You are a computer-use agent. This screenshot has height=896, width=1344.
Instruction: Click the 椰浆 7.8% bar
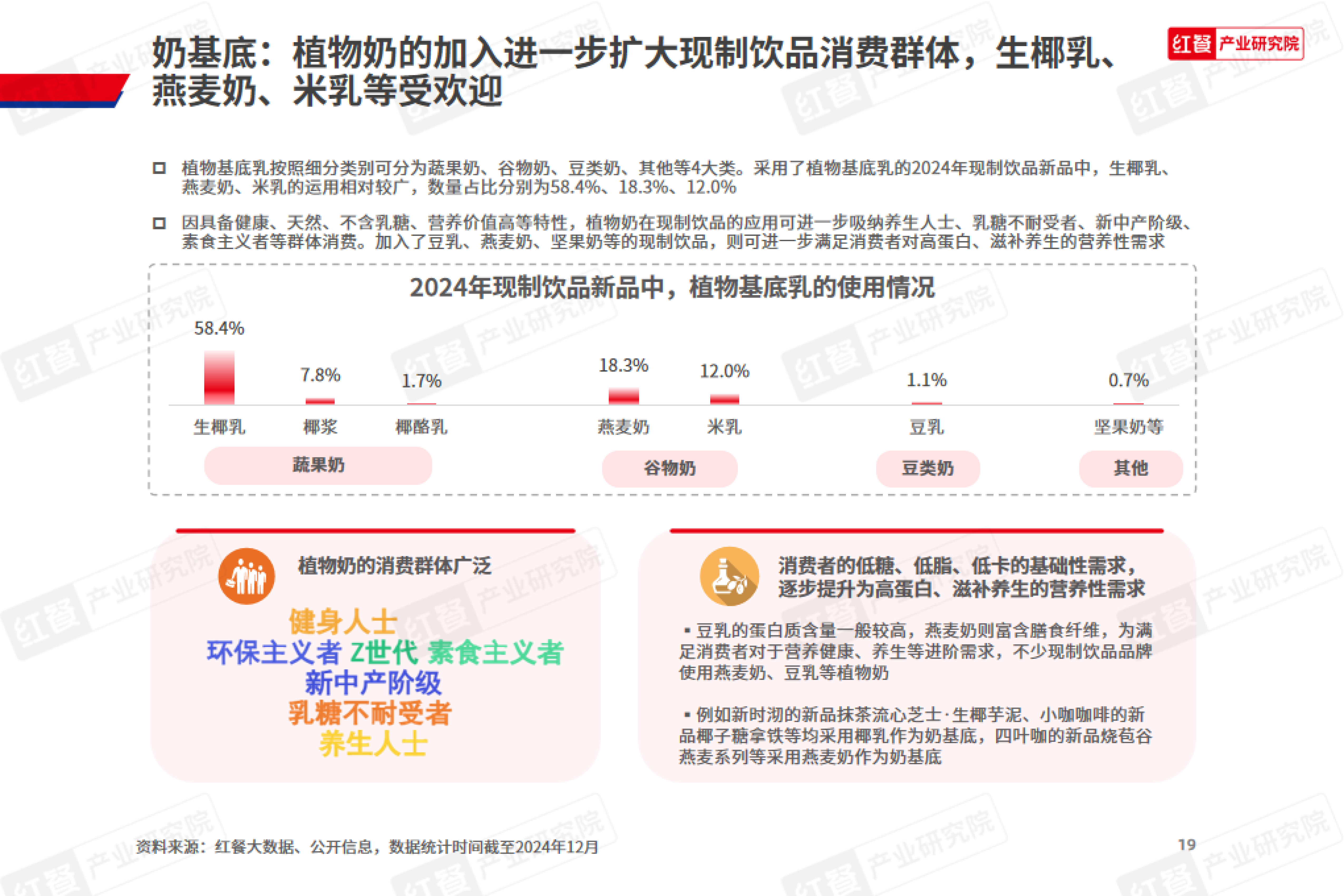click(320, 401)
